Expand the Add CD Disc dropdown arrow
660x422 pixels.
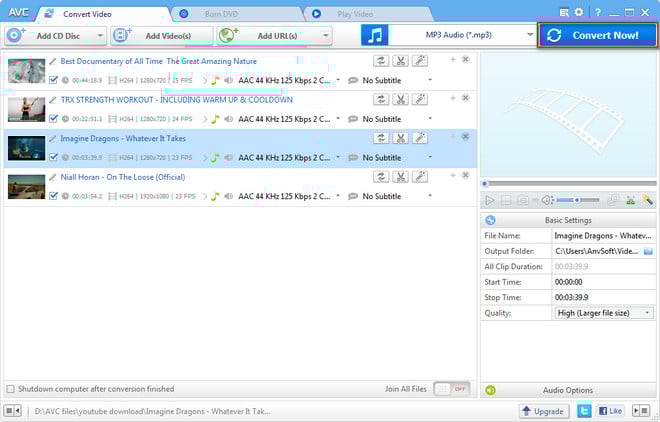100,36
